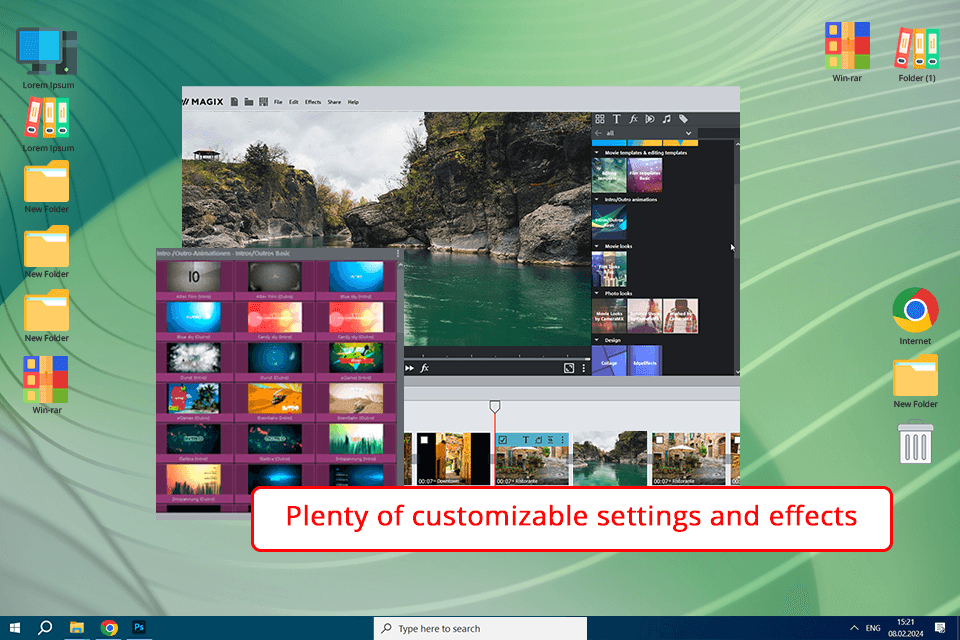Collapse 'Movie templates & editing templates' section
The width and height of the screenshot is (960, 640).
click(x=597, y=152)
